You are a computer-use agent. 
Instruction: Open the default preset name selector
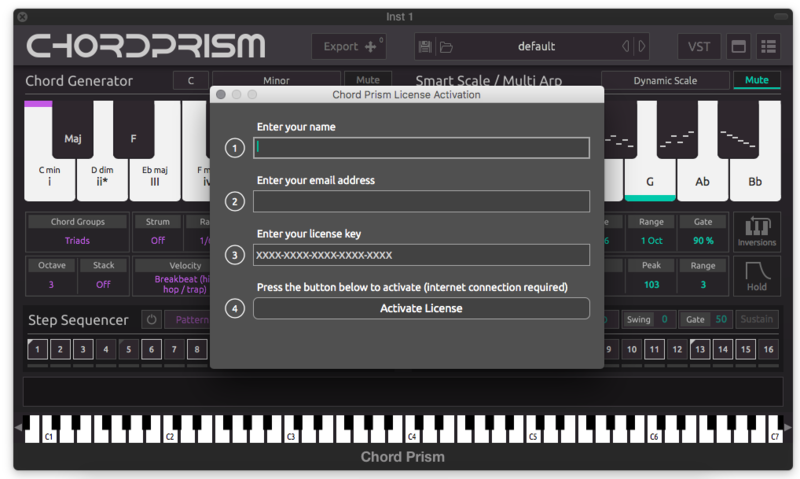point(536,46)
